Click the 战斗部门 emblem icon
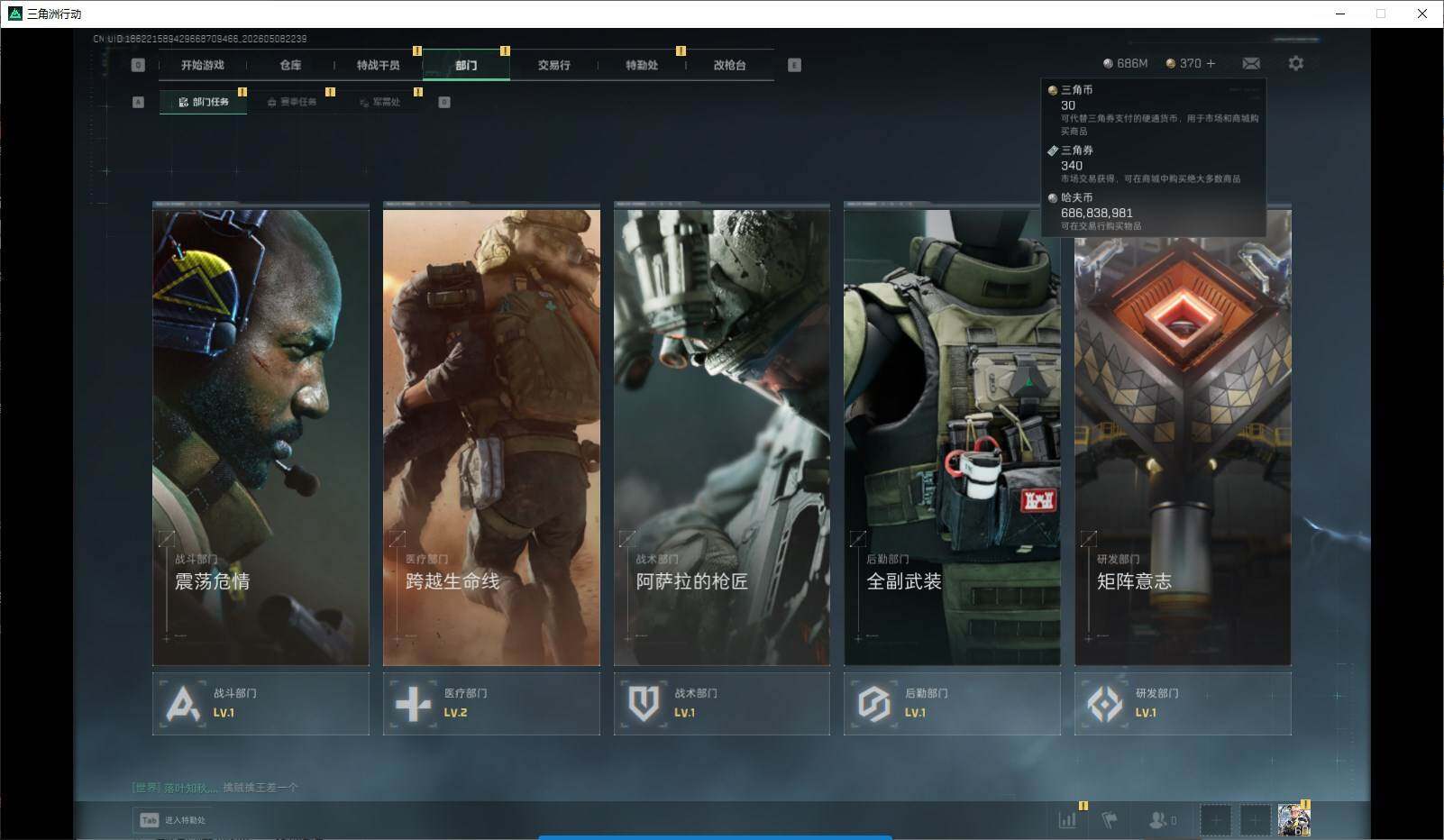The height and width of the screenshot is (840, 1444). [183, 704]
